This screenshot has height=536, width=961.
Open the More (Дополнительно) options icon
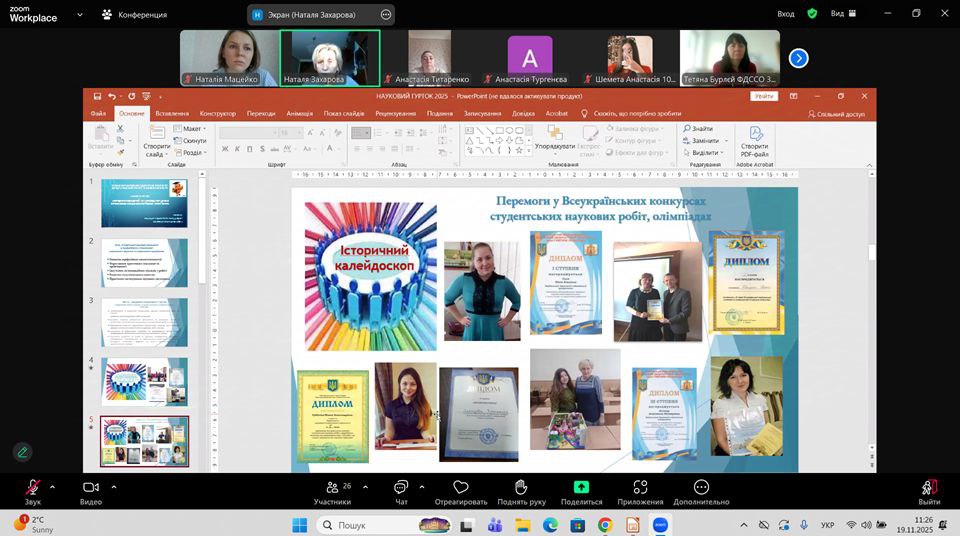coord(701,487)
